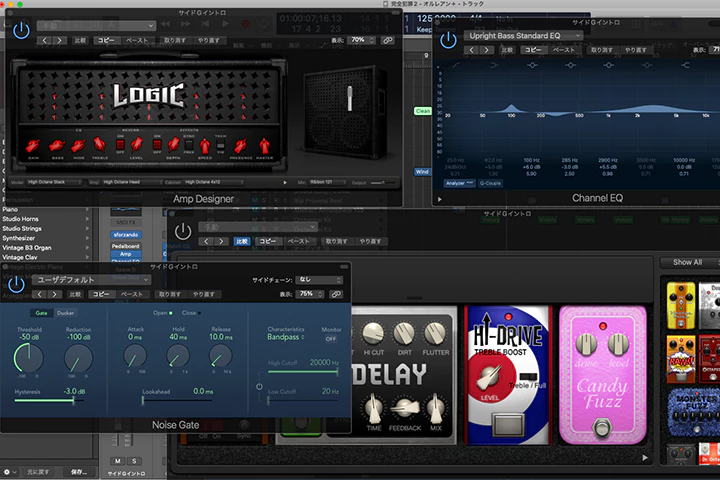Viewport: 720px width, 480px height.
Task: Click 比較 button in Pedalboard window
Action: pos(242,241)
